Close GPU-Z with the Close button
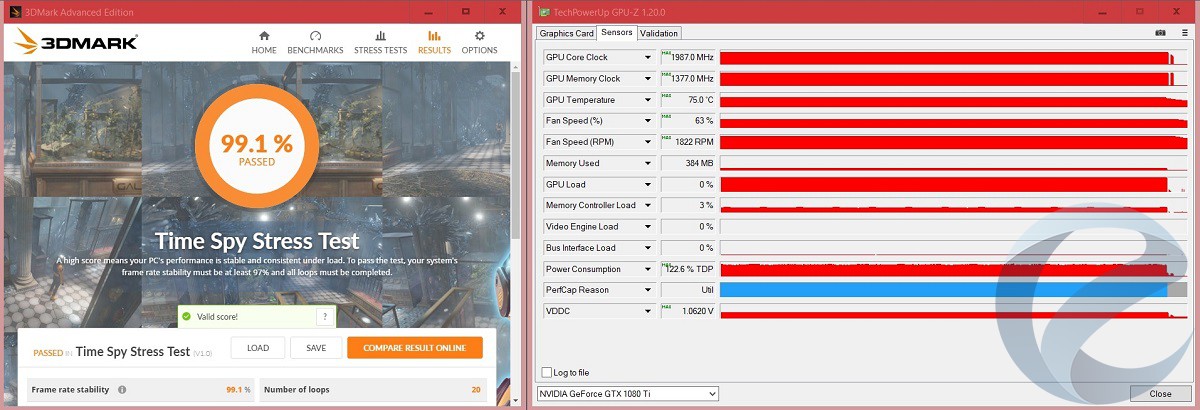Viewport: 1200px width, 410px height. [1160, 394]
